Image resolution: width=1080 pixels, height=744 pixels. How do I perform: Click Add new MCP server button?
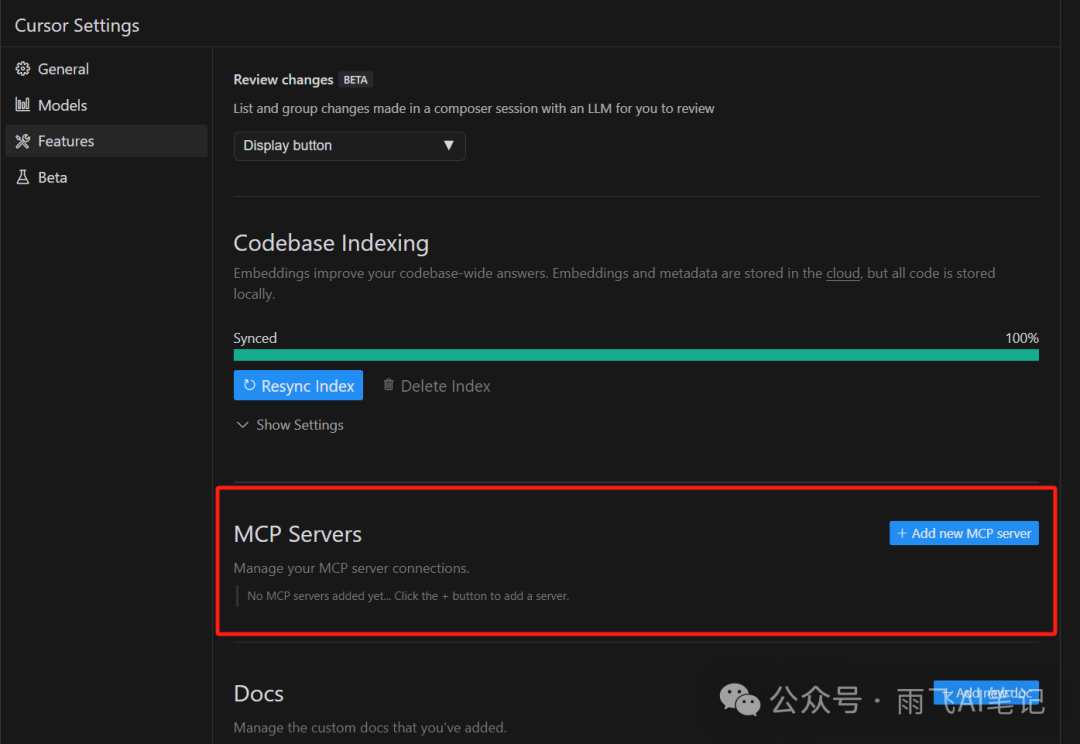964,533
